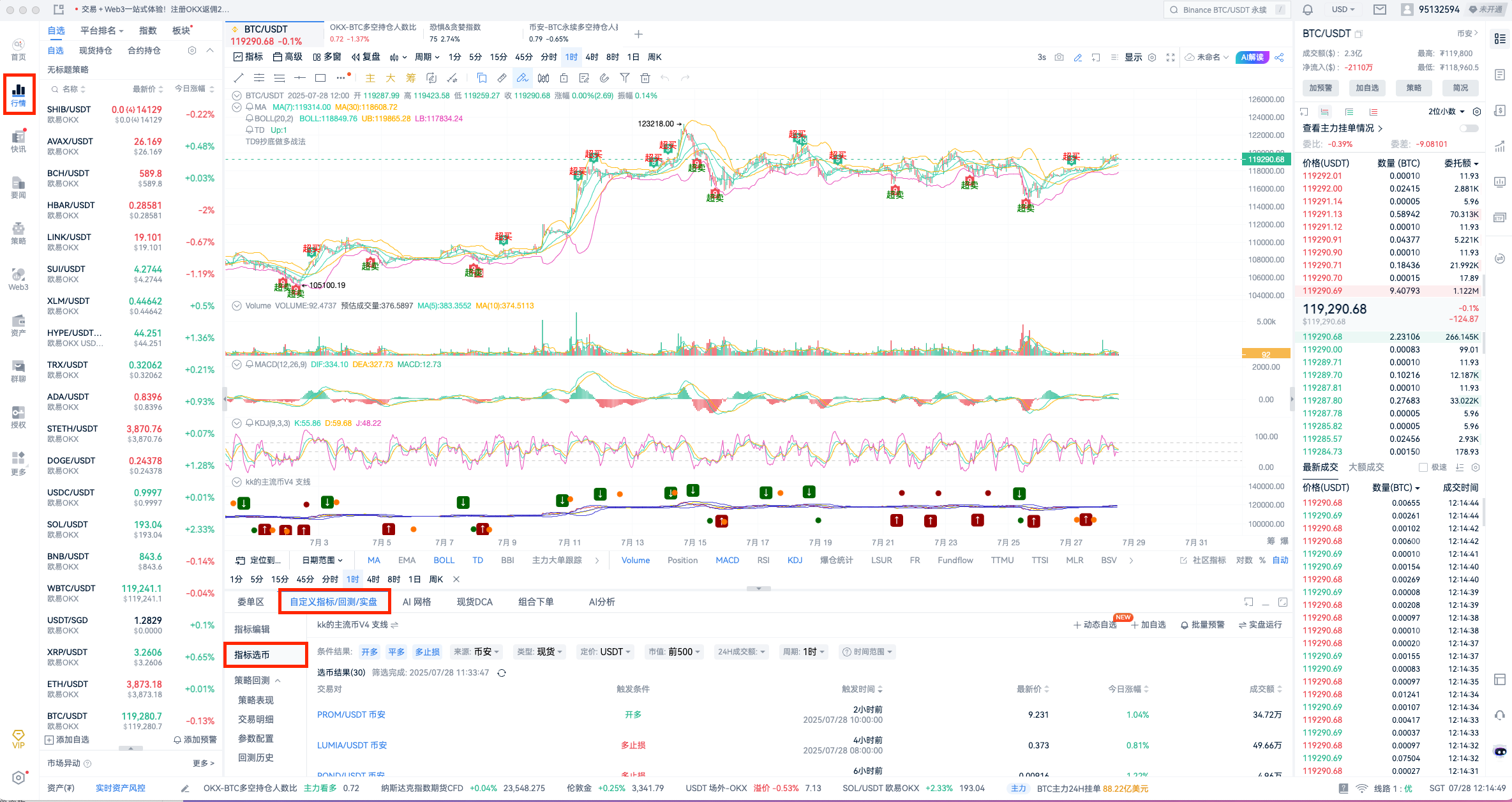Screen dimensions: 1512x802
Task: Switch to the 委单区 tab
Action: click(251, 602)
